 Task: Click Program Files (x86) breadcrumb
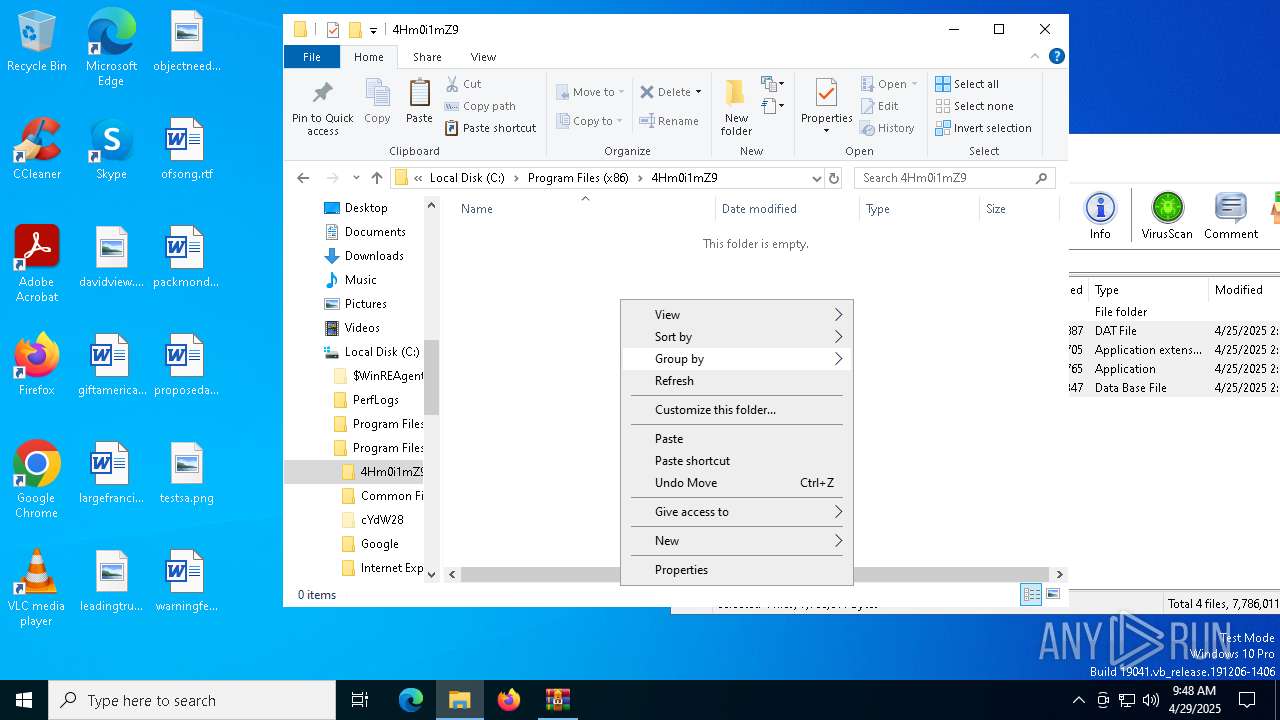tap(579, 178)
